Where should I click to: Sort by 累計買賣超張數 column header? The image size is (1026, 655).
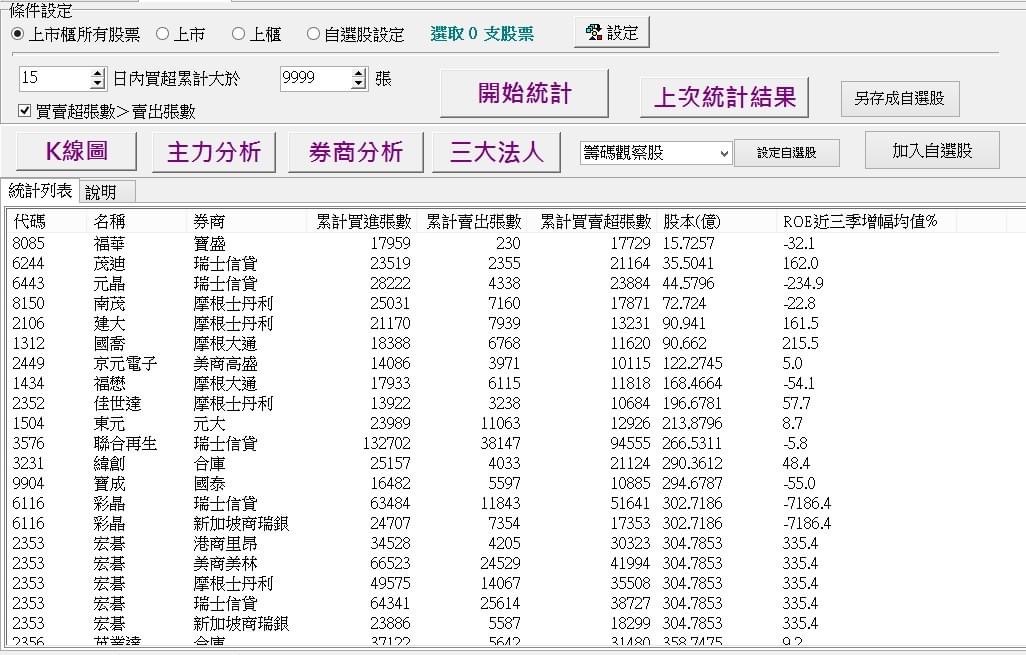pyautogui.click(x=595, y=221)
